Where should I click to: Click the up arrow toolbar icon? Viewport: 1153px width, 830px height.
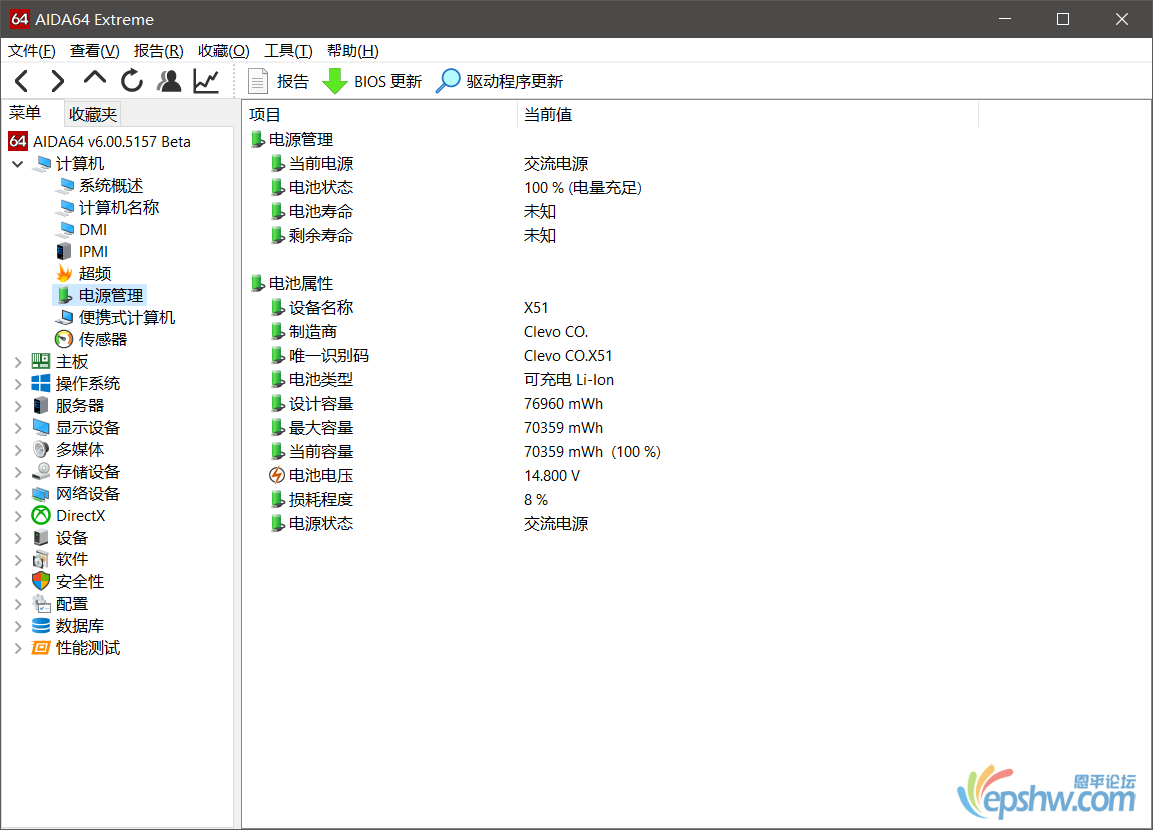click(x=95, y=79)
